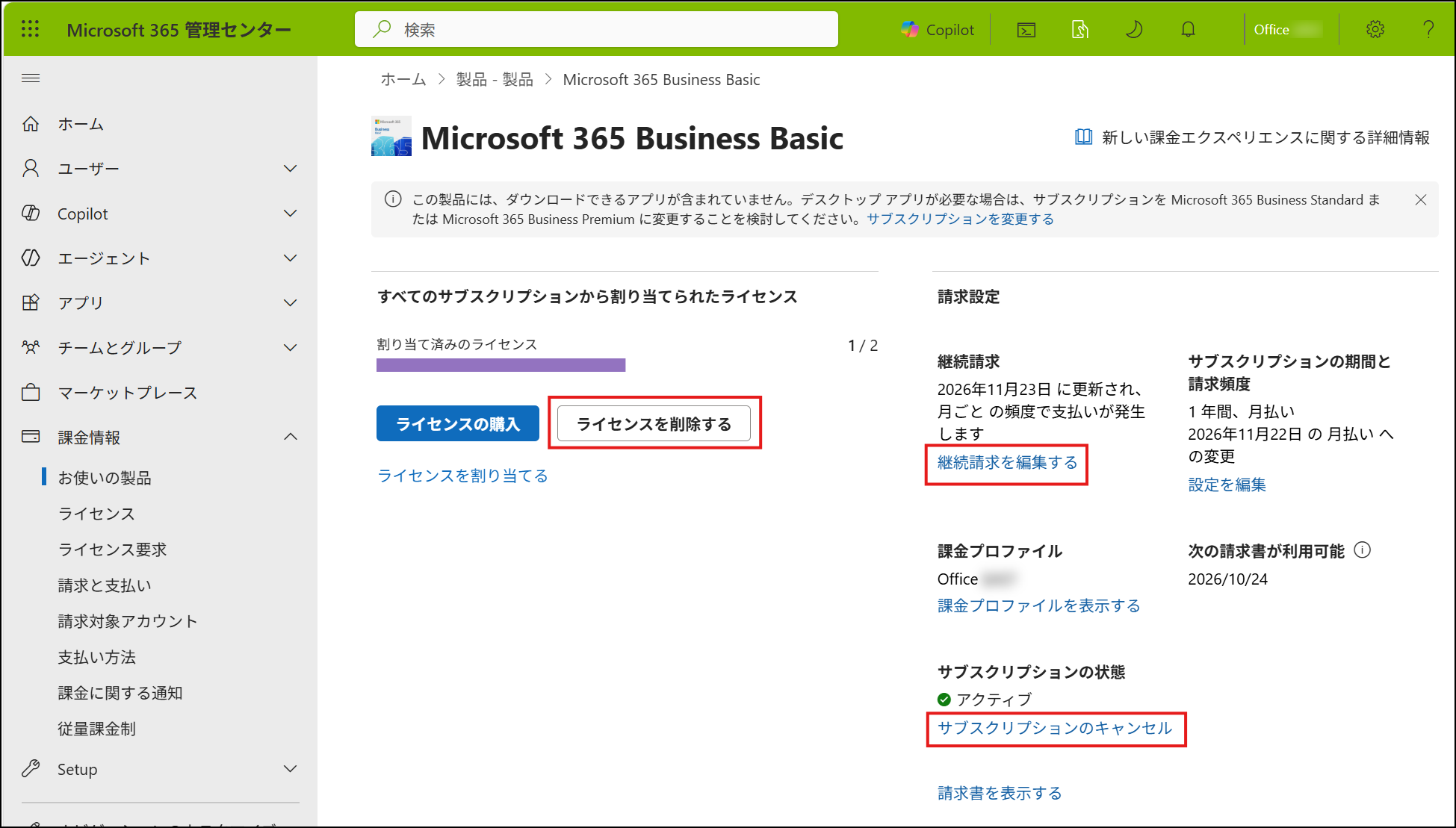
Task: Click the Copilot icon in sidebar
Action: pos(31,214)
